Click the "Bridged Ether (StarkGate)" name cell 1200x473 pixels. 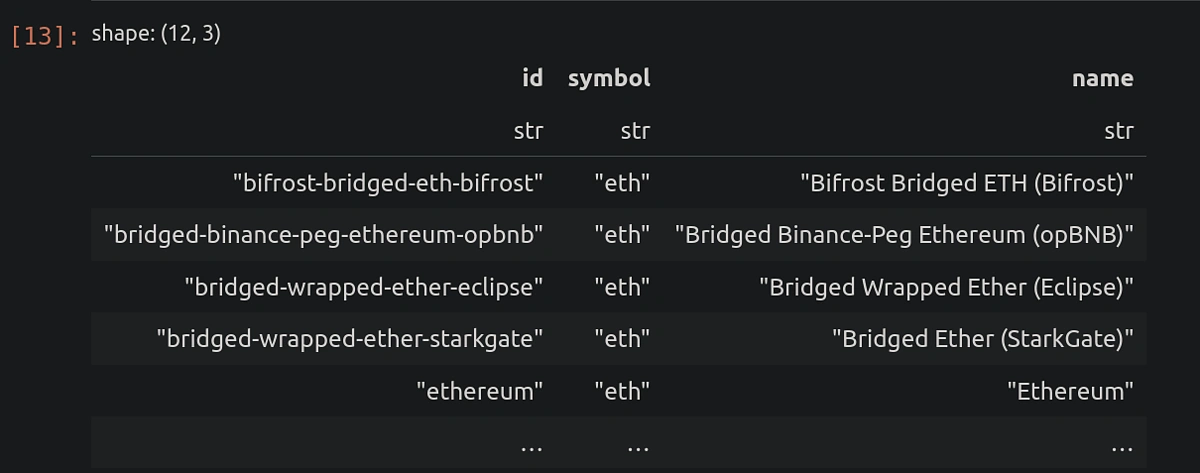click(x=983, y=339)
